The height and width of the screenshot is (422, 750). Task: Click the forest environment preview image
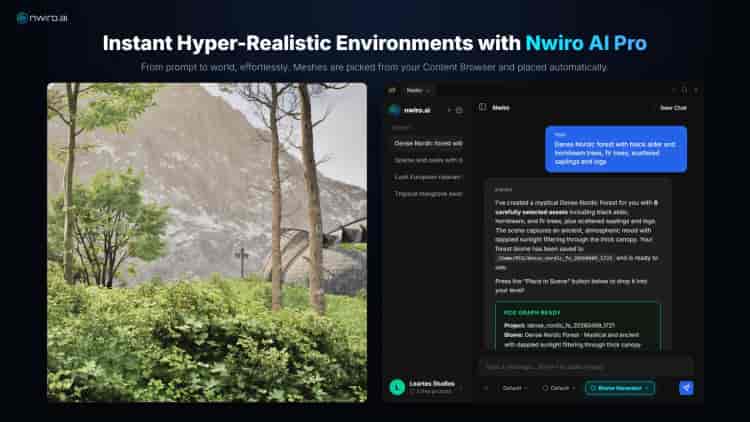coord(207,242)
